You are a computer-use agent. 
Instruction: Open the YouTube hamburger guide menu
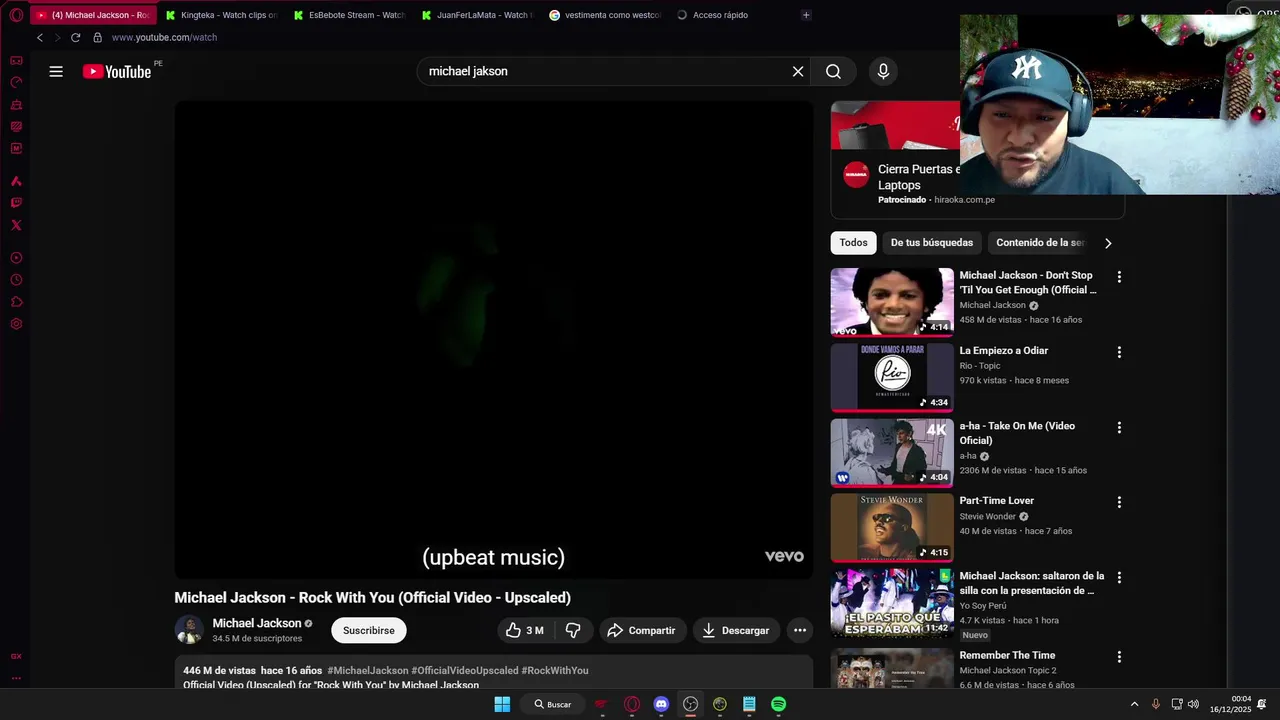pos(56,71)
